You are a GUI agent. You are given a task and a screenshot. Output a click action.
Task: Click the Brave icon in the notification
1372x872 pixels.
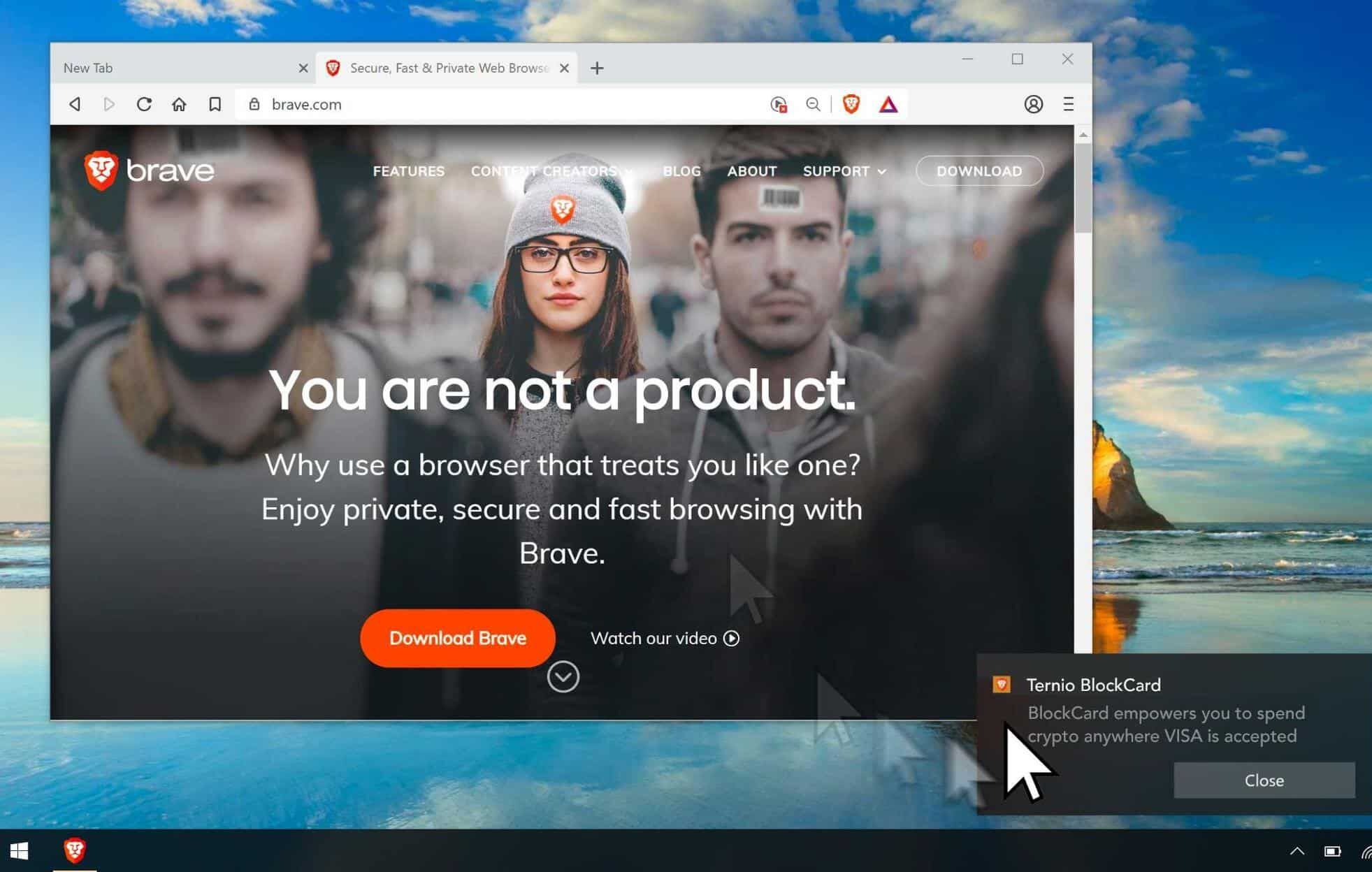1002,684
